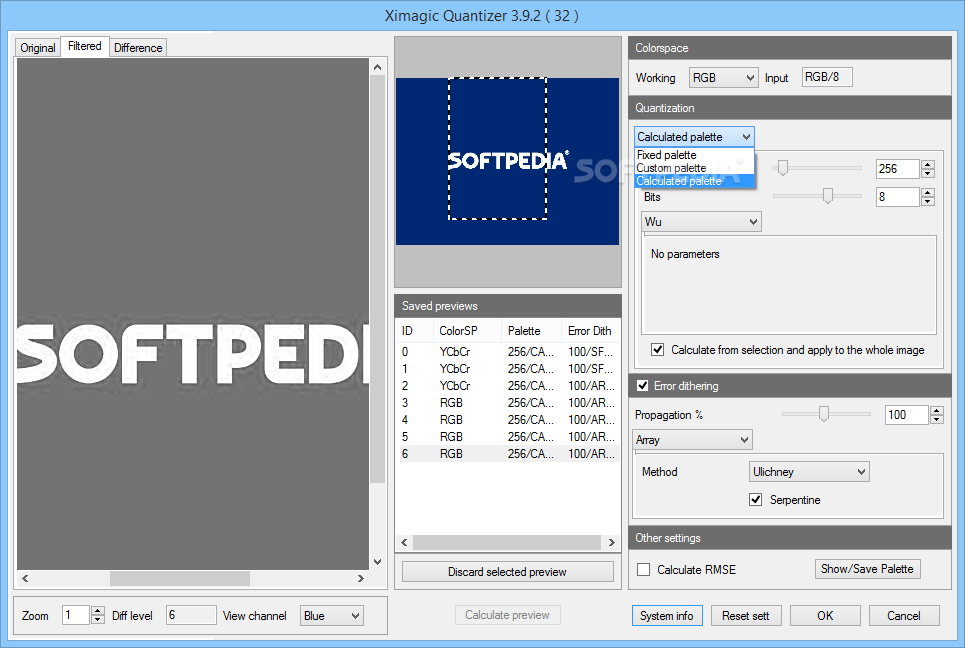The image size is (965, 648).
Task: Expand the Array dithering type dropdown
Action: [692, 439]
